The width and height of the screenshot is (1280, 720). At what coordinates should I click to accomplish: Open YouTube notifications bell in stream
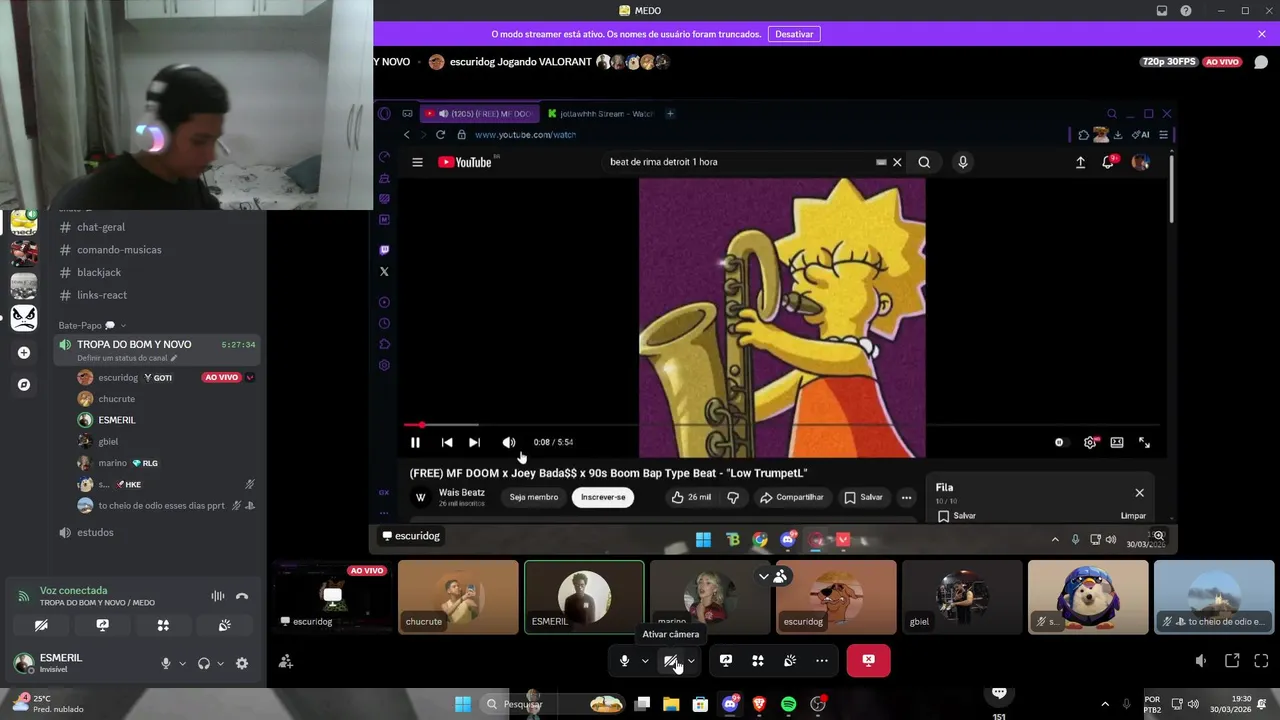(x=1108, y=162)
